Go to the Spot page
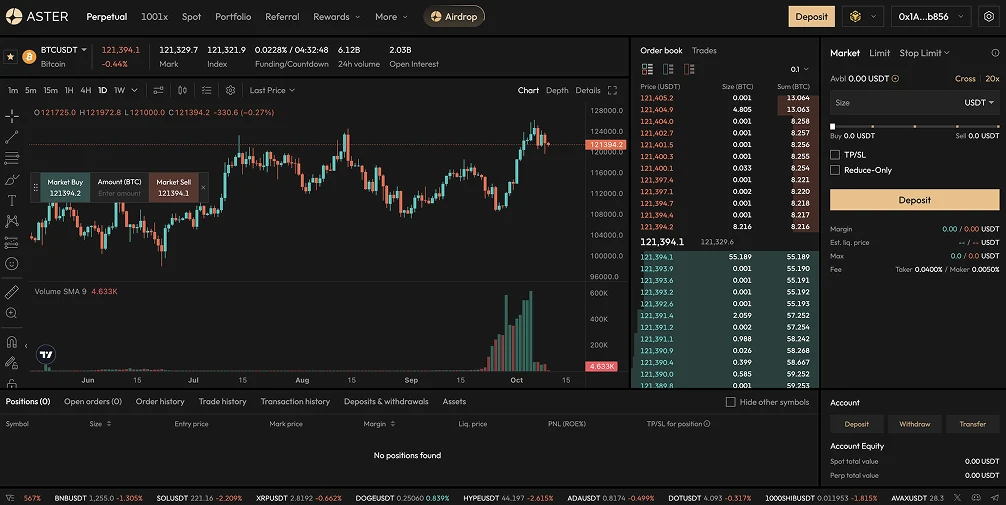This screenshot has width=1006, height=505. 191,17
